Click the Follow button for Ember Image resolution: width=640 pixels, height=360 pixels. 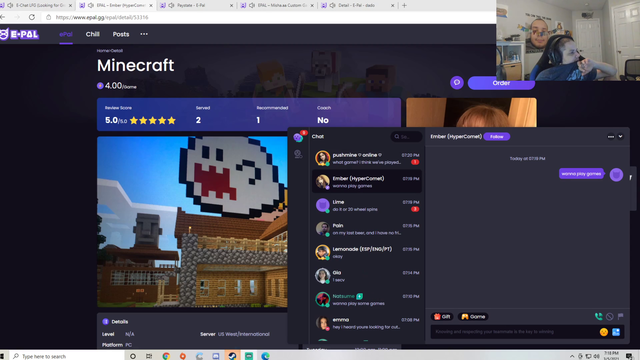click(x=497, y=137)
